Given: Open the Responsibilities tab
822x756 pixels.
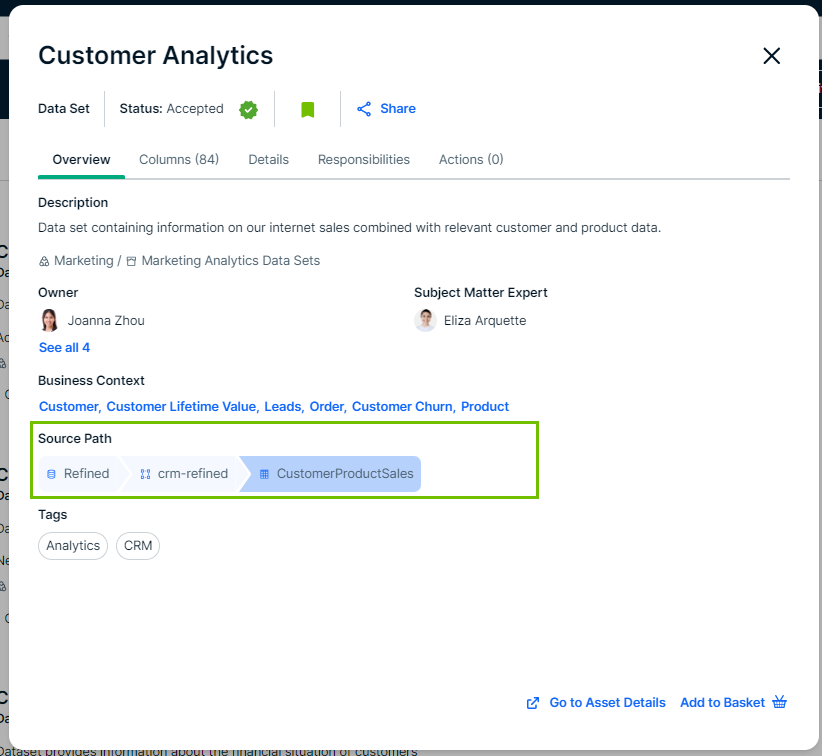Looking at the screenshot, I should pos(364,160).
